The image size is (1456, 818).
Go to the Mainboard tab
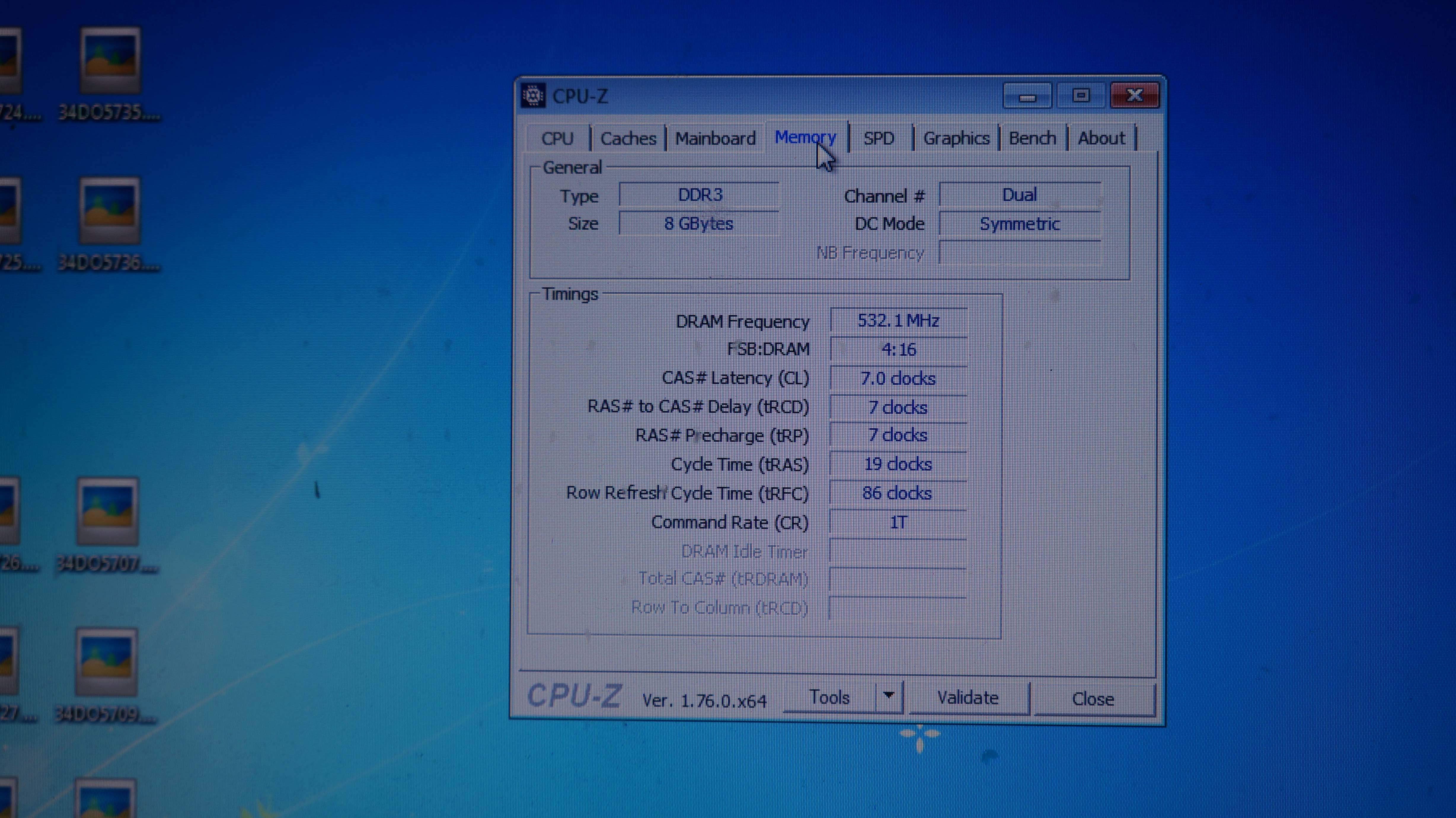(x=715, y=138)
